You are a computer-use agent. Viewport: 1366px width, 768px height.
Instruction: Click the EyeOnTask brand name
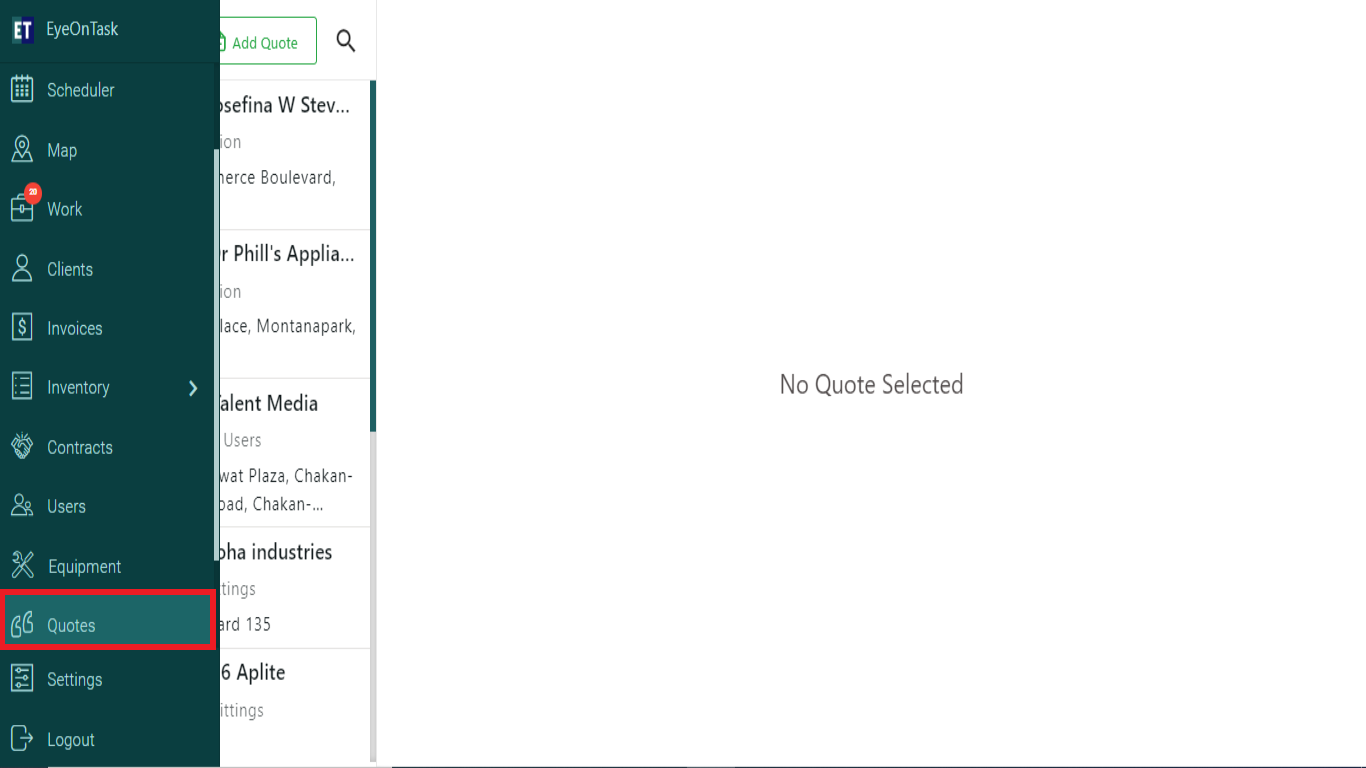pos(82,29)
